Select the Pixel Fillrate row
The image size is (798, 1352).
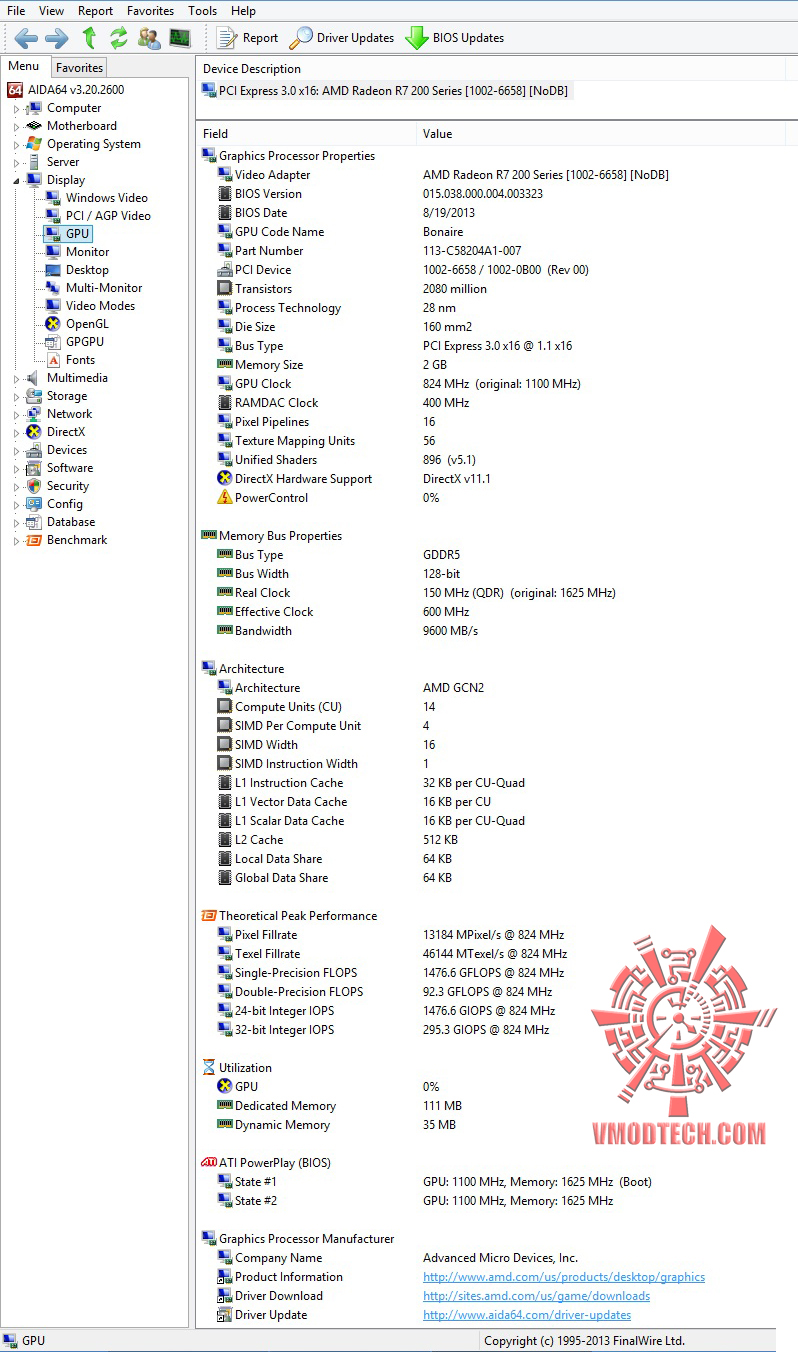[x=497, y=935]
